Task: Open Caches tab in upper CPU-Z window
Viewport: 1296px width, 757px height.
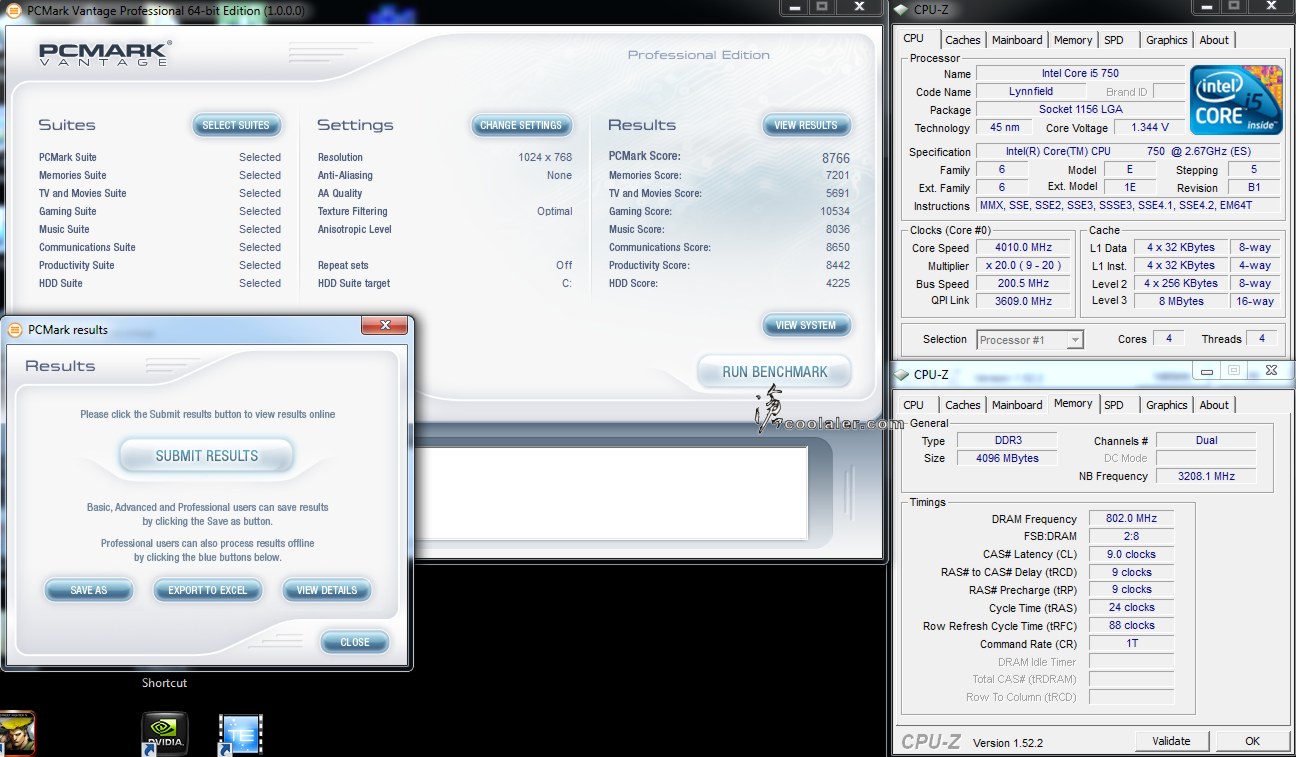Action: pos(963,40)
